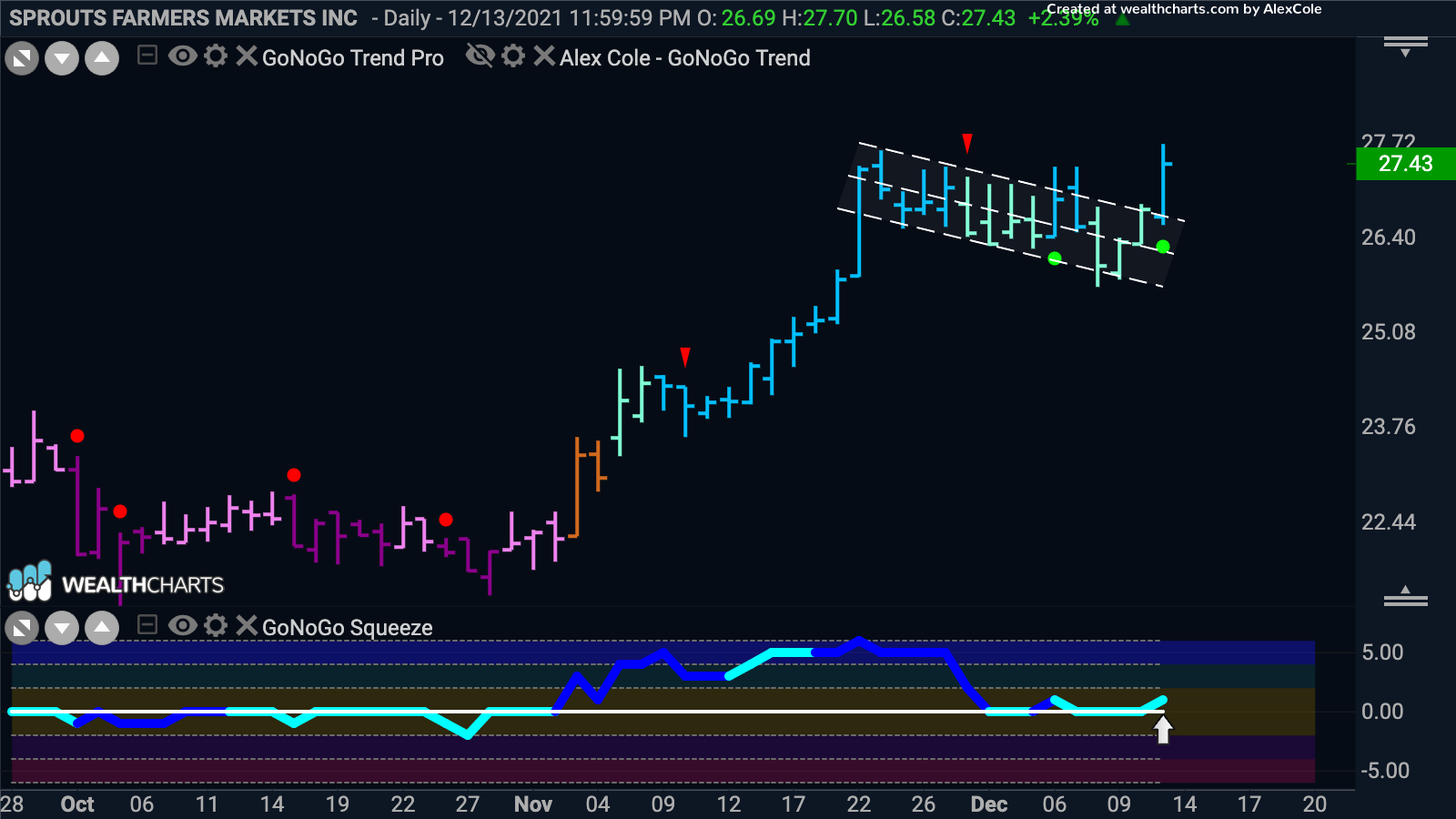Open Alex Cole - GoNoGo Trend settings gear
The image size is (1456, 819).
(513, 56)
